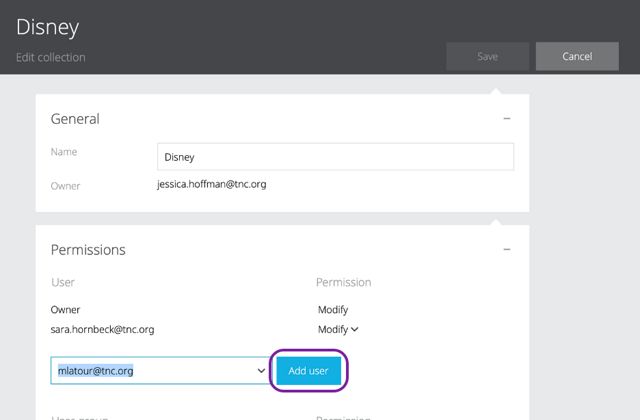Collapse the General section with minus icon

[x=506, y=119]
